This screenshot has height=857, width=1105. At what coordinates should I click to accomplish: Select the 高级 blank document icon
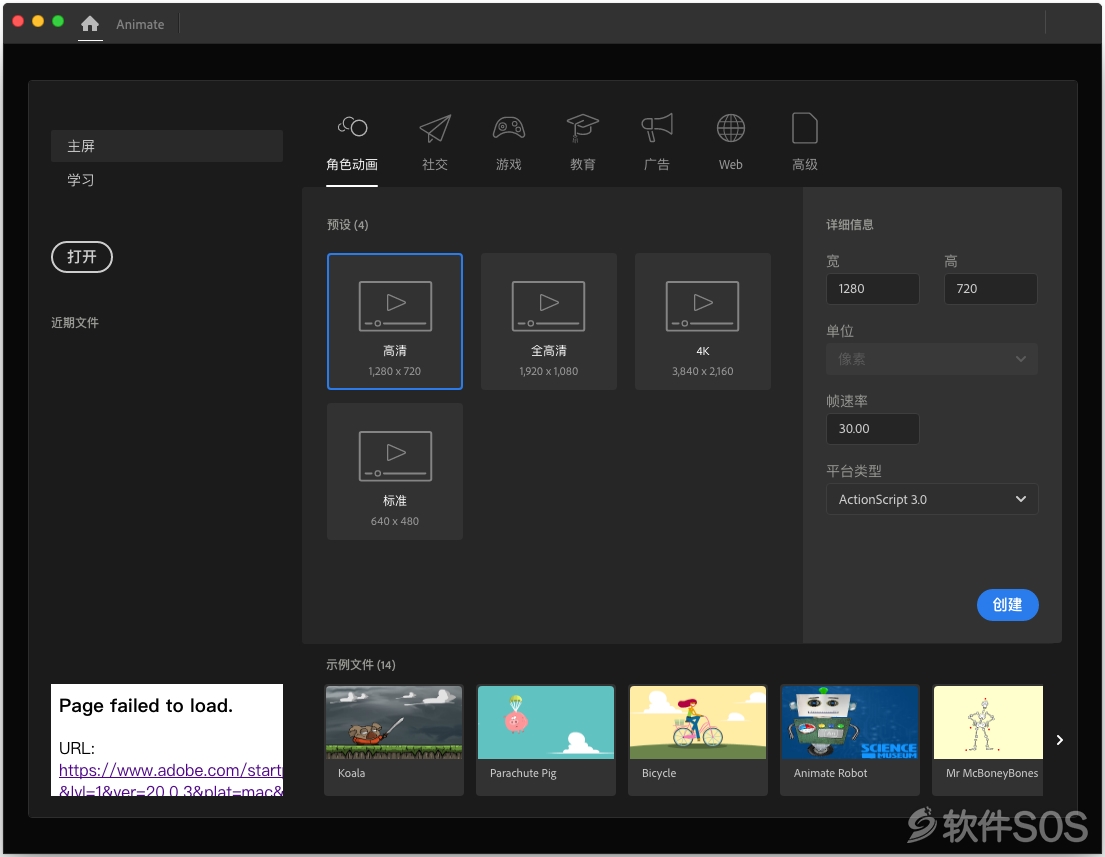pos(805,128)
